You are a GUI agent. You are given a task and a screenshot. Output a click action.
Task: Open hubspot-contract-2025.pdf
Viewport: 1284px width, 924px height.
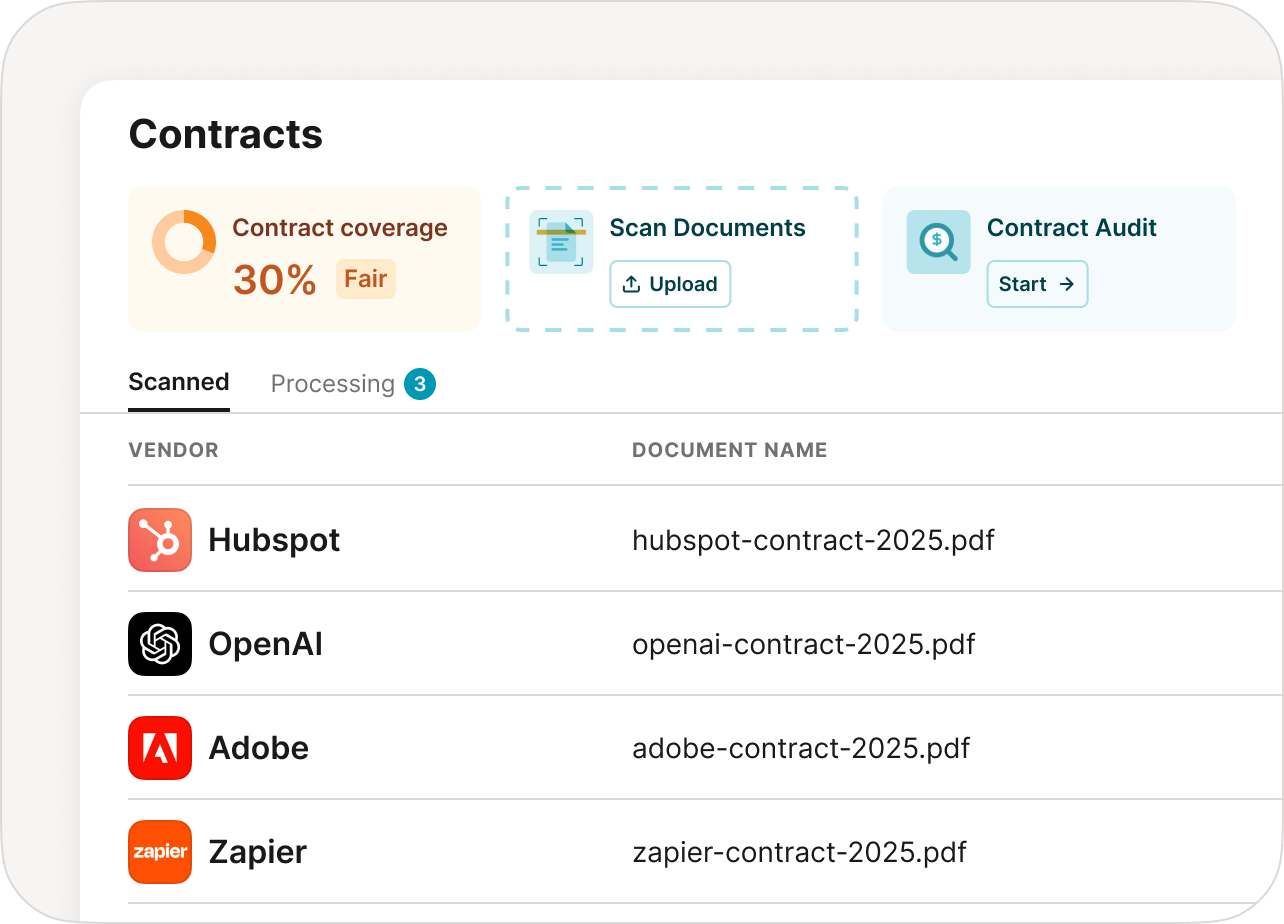click(x=812, y=540)
